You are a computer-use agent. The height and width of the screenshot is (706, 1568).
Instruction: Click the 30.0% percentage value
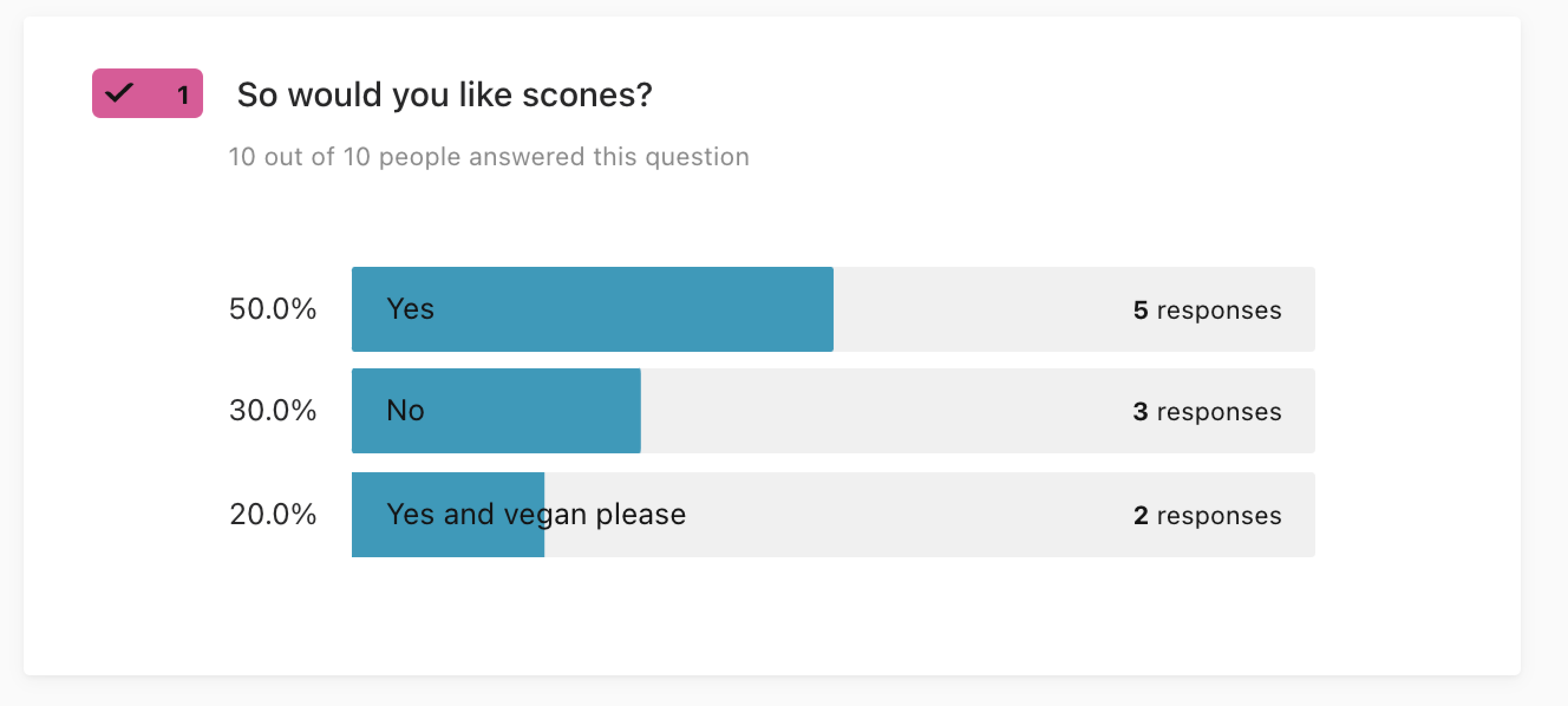(273, 410)
